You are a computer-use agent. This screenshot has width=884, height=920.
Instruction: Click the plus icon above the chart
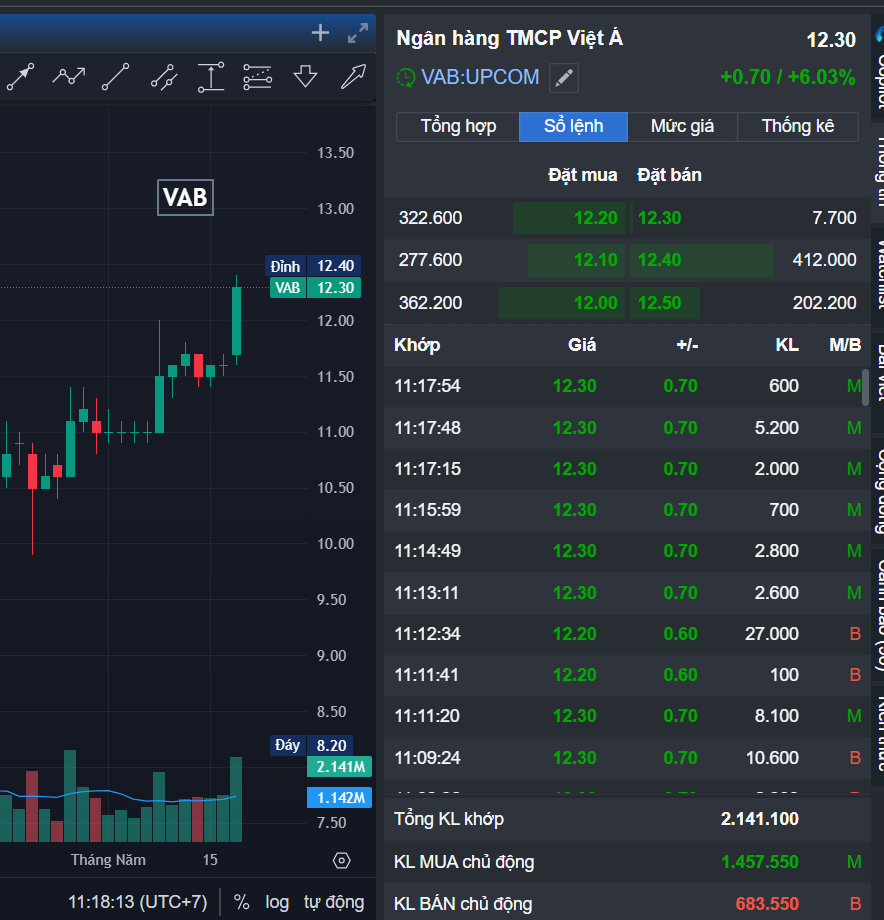coord(320,33)
